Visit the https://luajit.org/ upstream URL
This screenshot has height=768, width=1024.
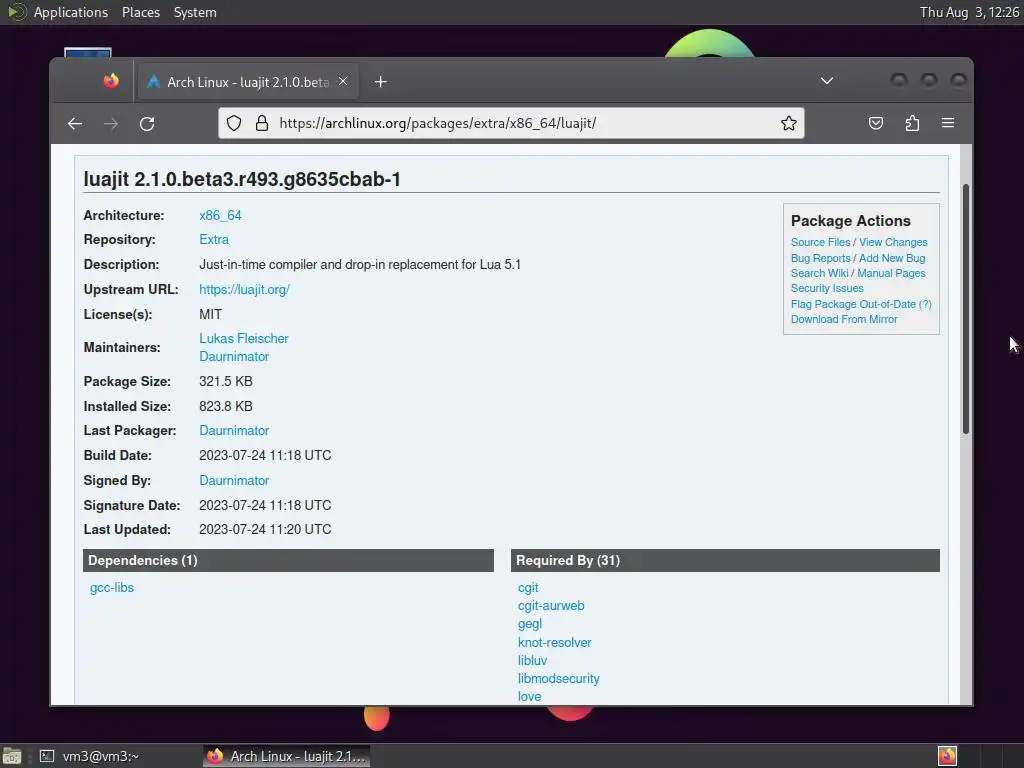[x=244, y=289]
